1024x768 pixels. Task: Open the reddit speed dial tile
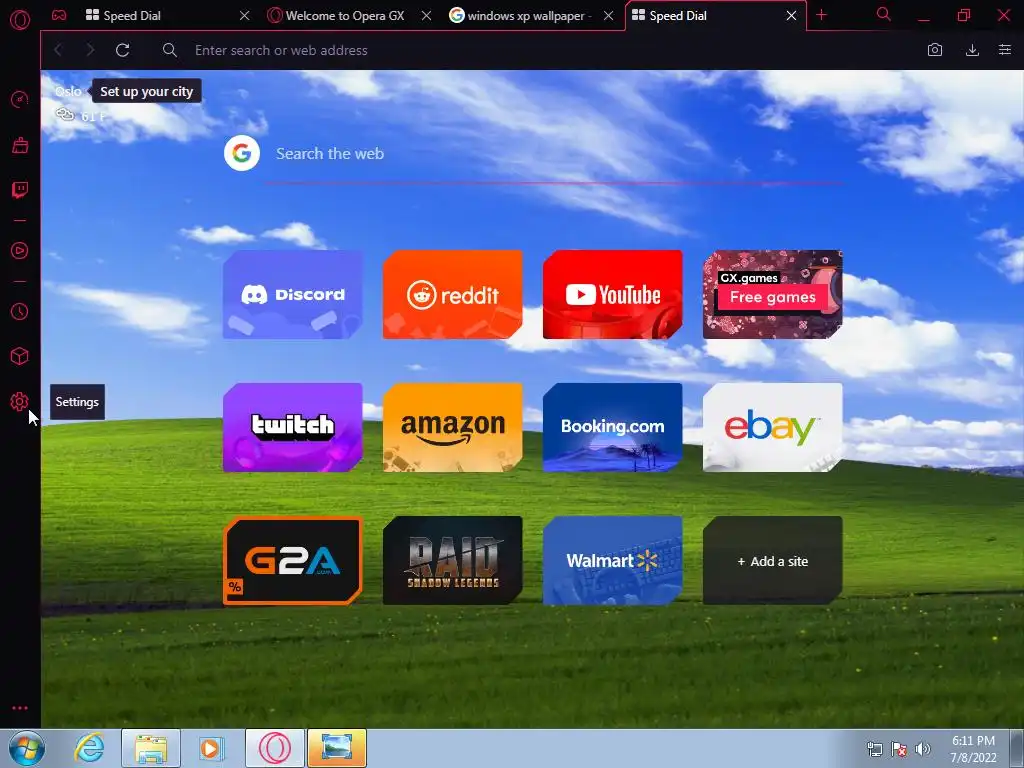pyautogui.click(x=453, y=295)
